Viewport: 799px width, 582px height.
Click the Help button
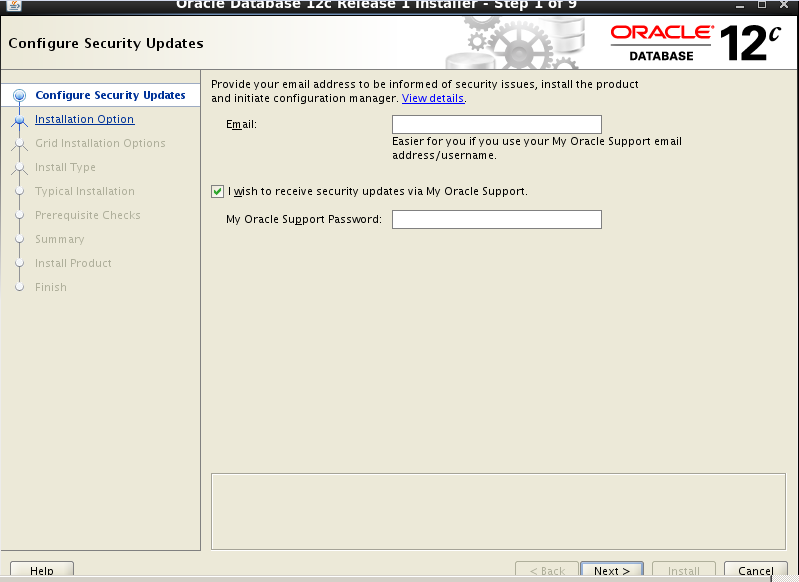coord(42,571)
